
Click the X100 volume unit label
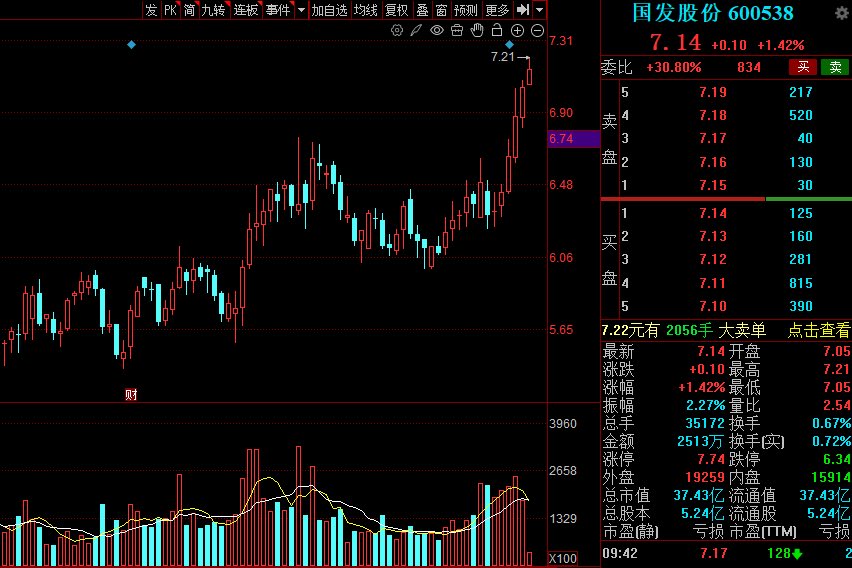(x=563, y=559)
